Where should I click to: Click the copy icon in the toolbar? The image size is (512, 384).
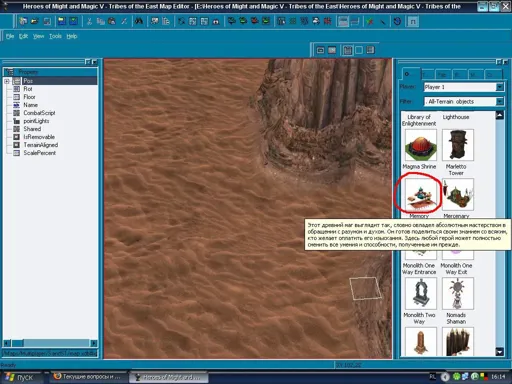[x=100, y=22]
